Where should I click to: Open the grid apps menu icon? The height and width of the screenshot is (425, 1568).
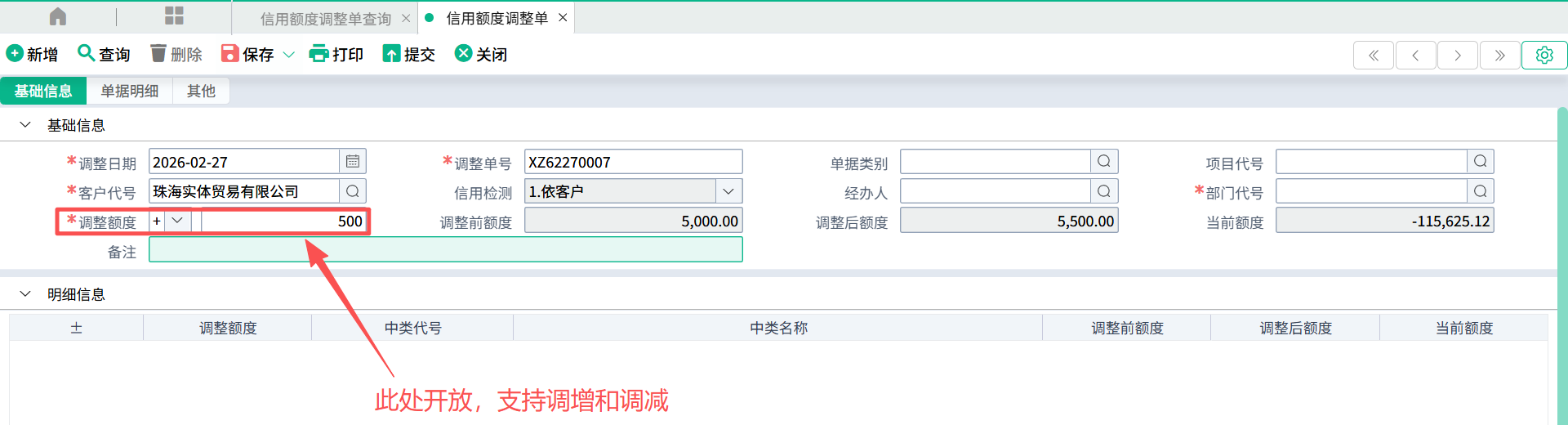coord(174,16)
